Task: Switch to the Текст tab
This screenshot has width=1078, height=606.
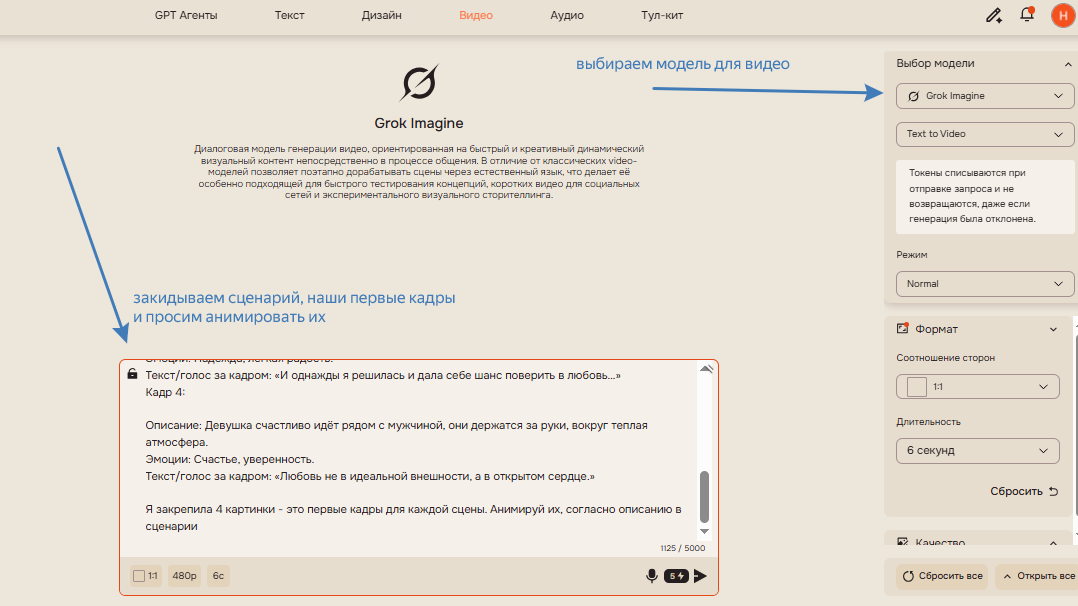Action: tap(289, 15)
